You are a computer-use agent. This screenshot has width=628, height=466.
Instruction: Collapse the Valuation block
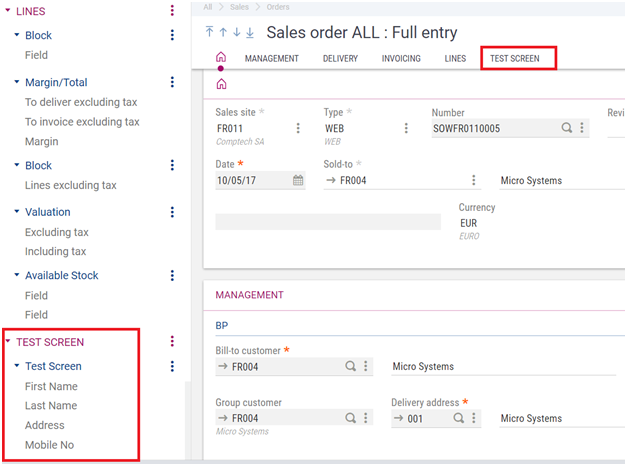17,211
